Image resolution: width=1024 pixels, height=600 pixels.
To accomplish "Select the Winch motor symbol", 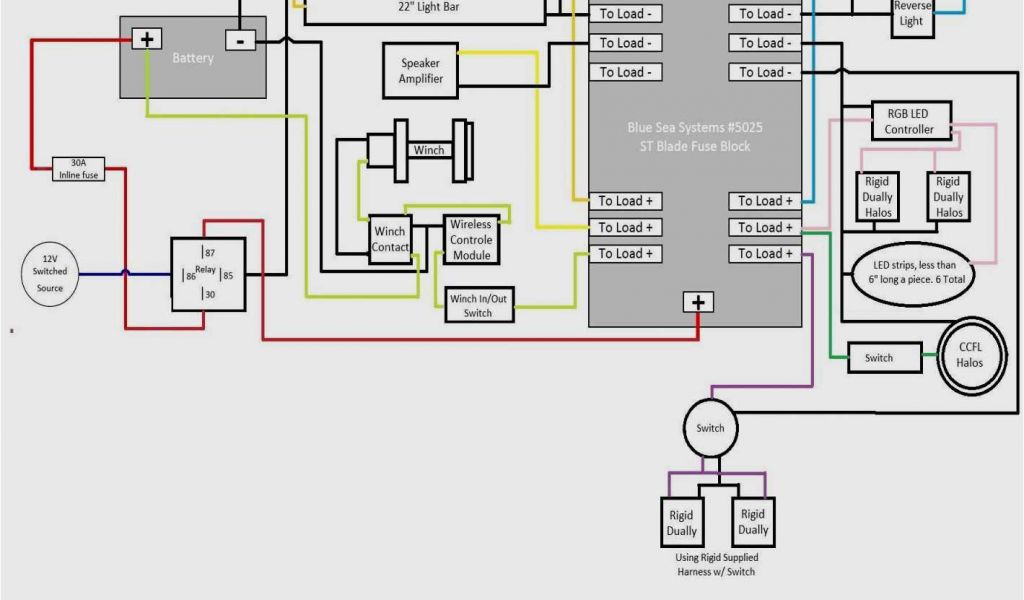I will (x=428, y=151).
